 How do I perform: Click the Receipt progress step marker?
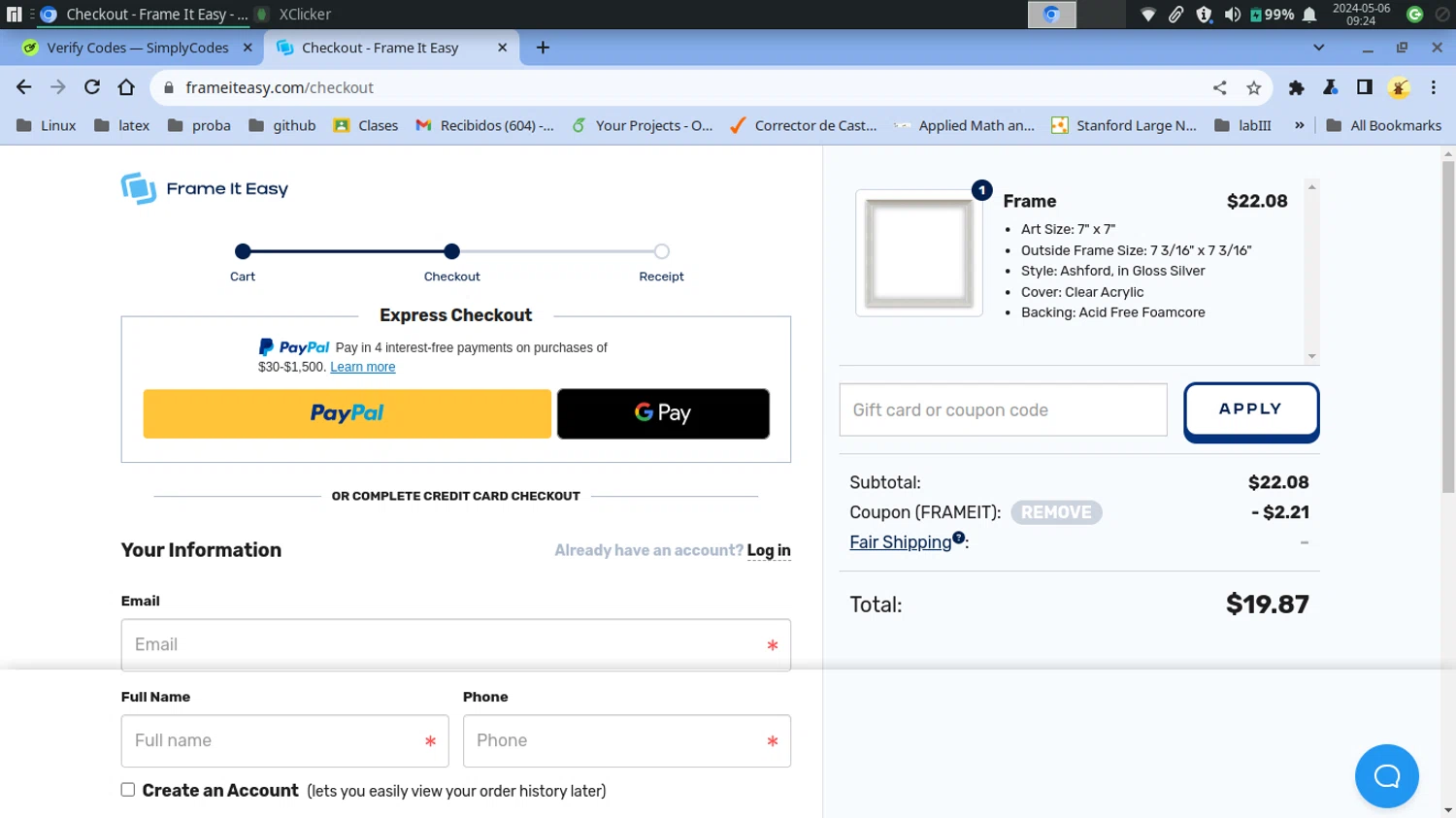tap(662, 251)
